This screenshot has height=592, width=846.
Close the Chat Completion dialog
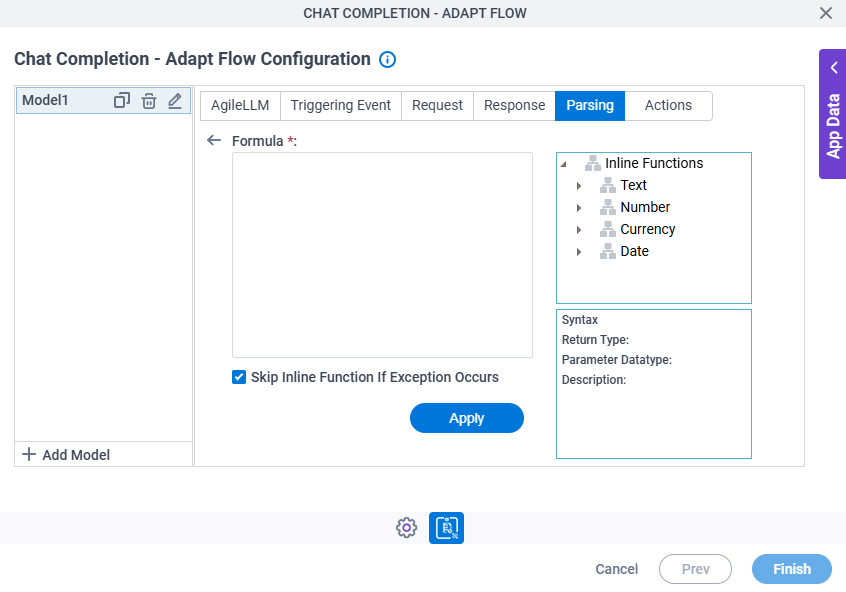point(825,13)
